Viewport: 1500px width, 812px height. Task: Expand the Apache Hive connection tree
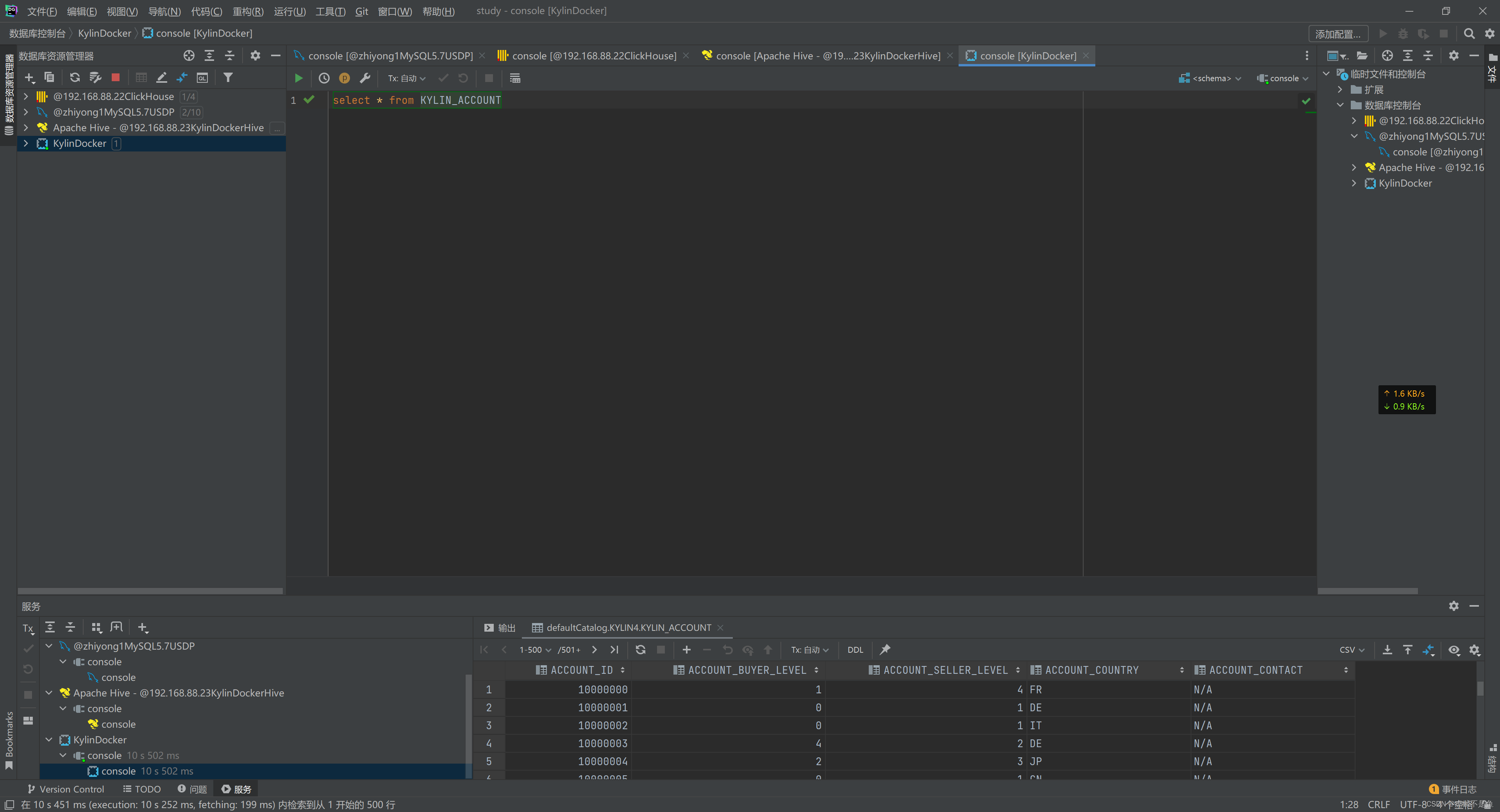click(25, 127)
